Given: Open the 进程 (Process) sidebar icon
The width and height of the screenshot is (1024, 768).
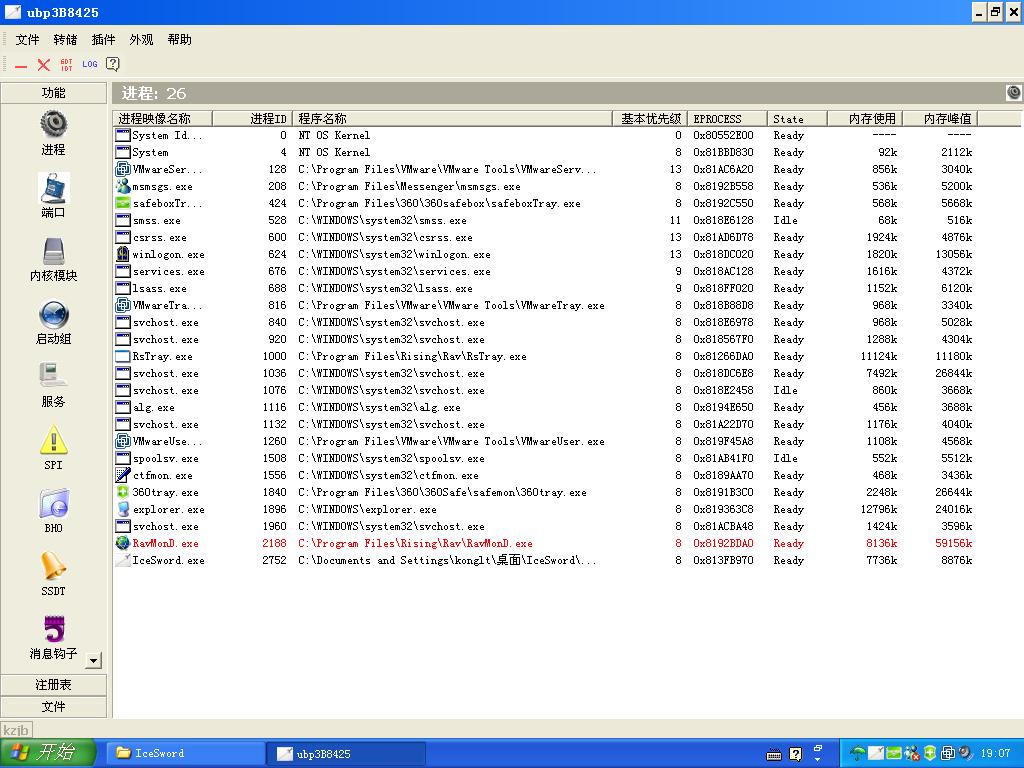Looking at the screenshot, I should click(54, 123).
